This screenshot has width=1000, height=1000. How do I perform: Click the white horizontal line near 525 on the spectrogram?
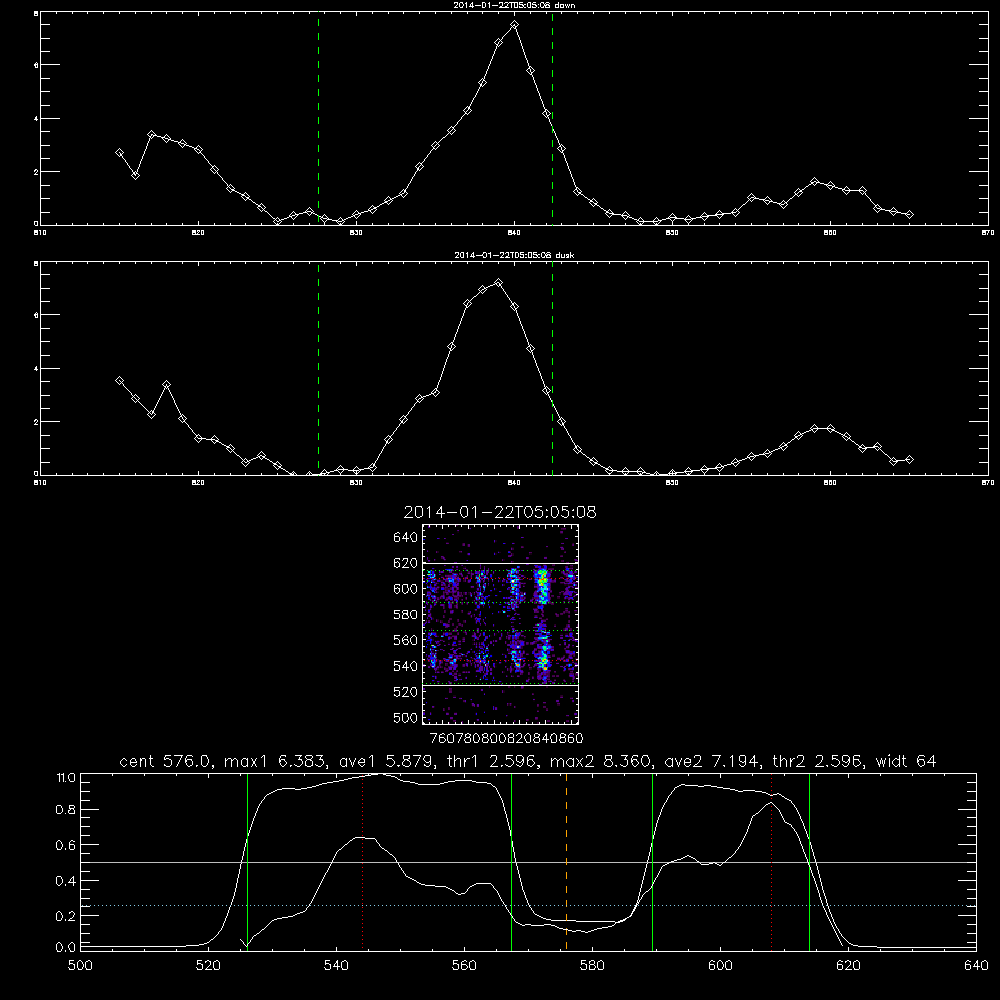pos(501,685)
